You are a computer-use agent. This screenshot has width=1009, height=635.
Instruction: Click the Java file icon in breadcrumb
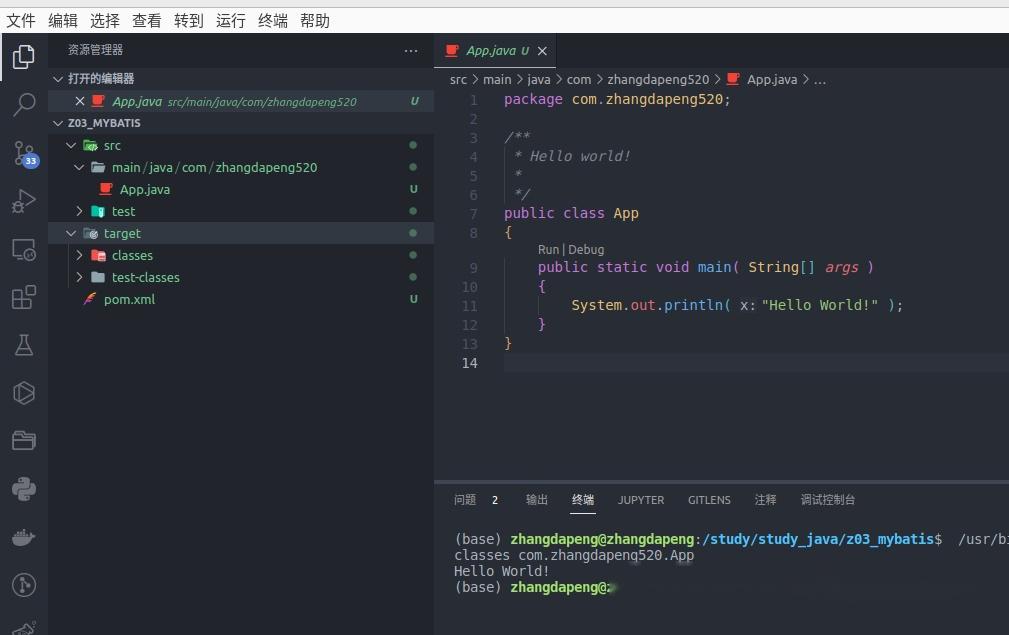point(733,79)
